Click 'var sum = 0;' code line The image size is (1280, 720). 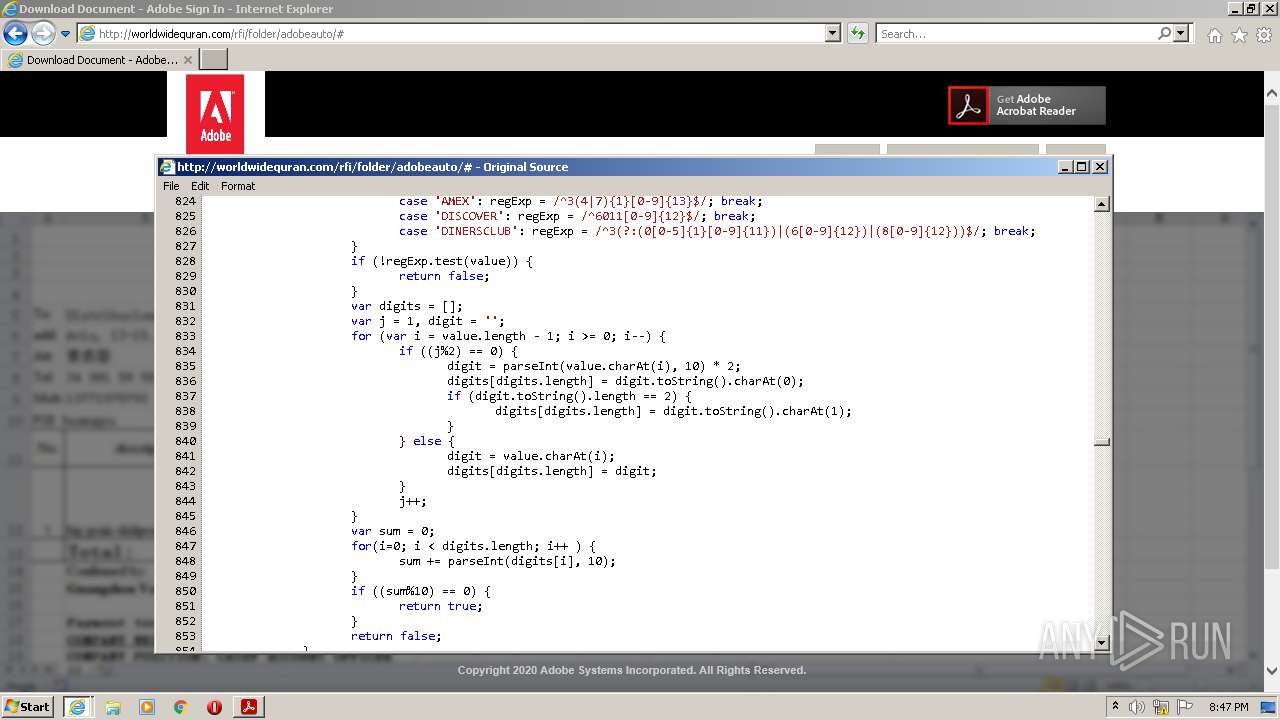[392, 531]
